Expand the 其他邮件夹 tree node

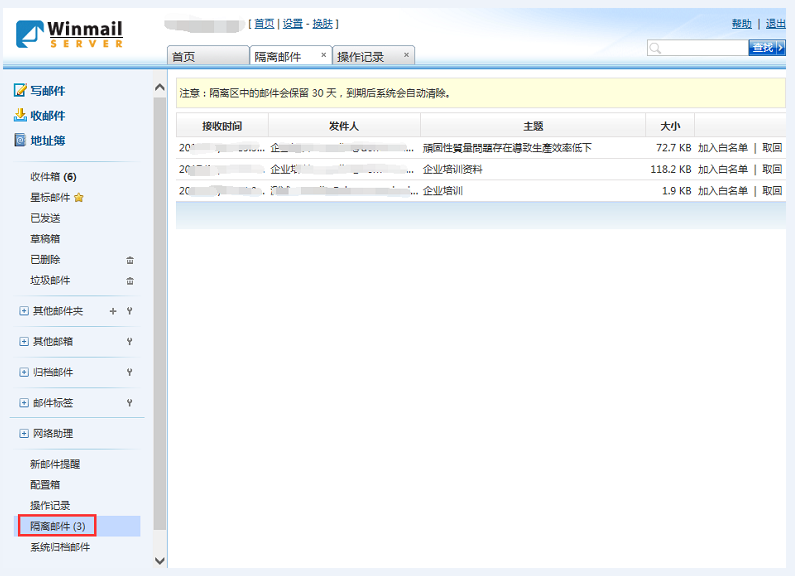pyautogui.click(x=24, y=311)
